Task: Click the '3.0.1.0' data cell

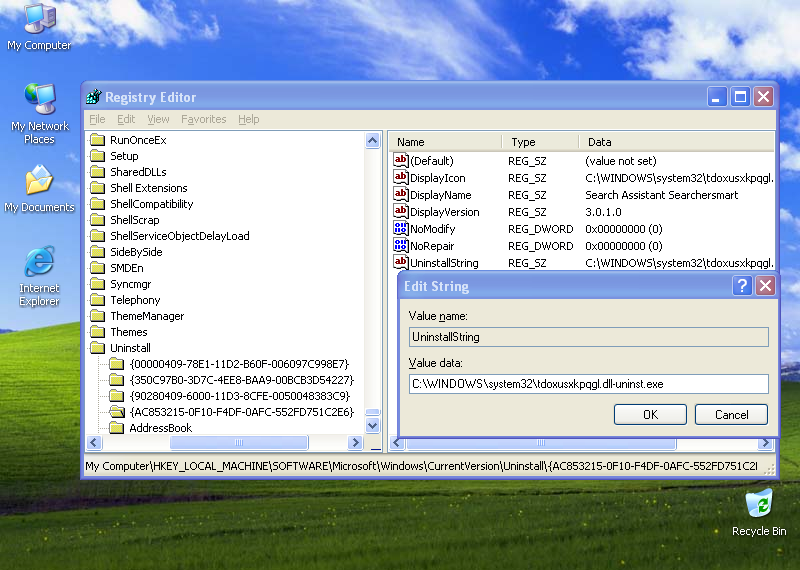Action: point(603,212)
